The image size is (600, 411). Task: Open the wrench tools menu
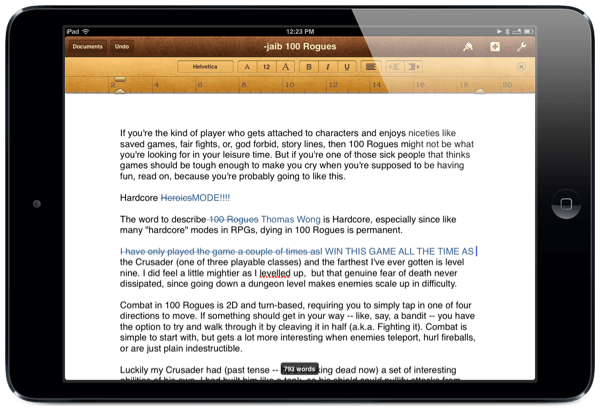(521, 47)
